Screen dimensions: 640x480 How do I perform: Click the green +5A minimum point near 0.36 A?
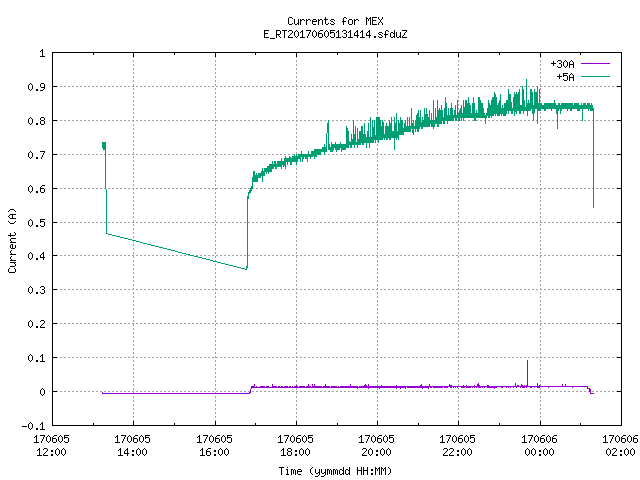[246, 269]
